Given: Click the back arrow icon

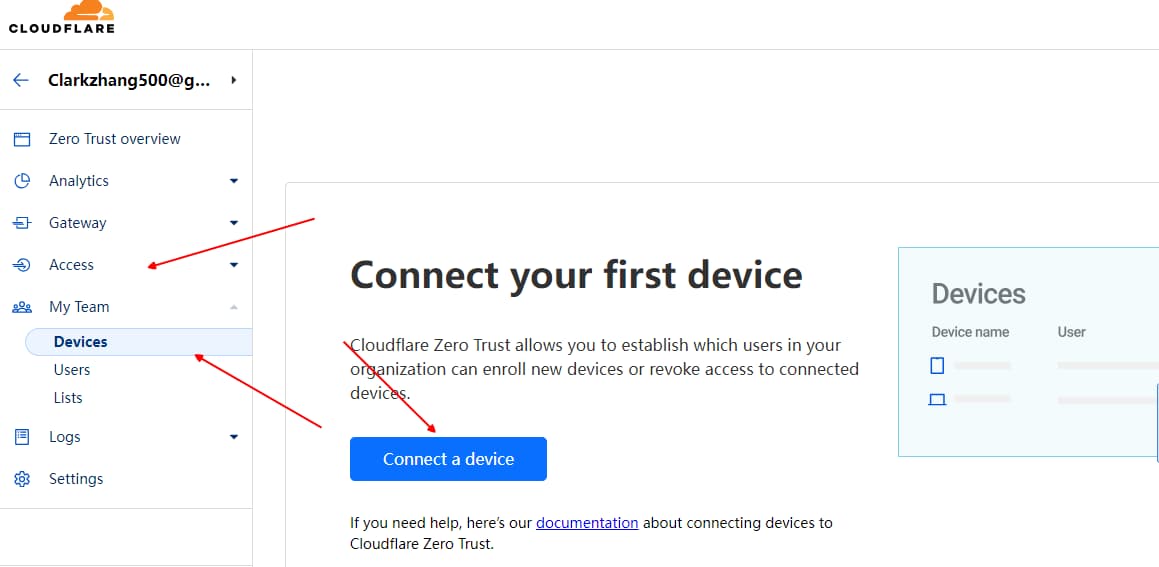Looking at the screenshot, I should (x=21, y=80).
